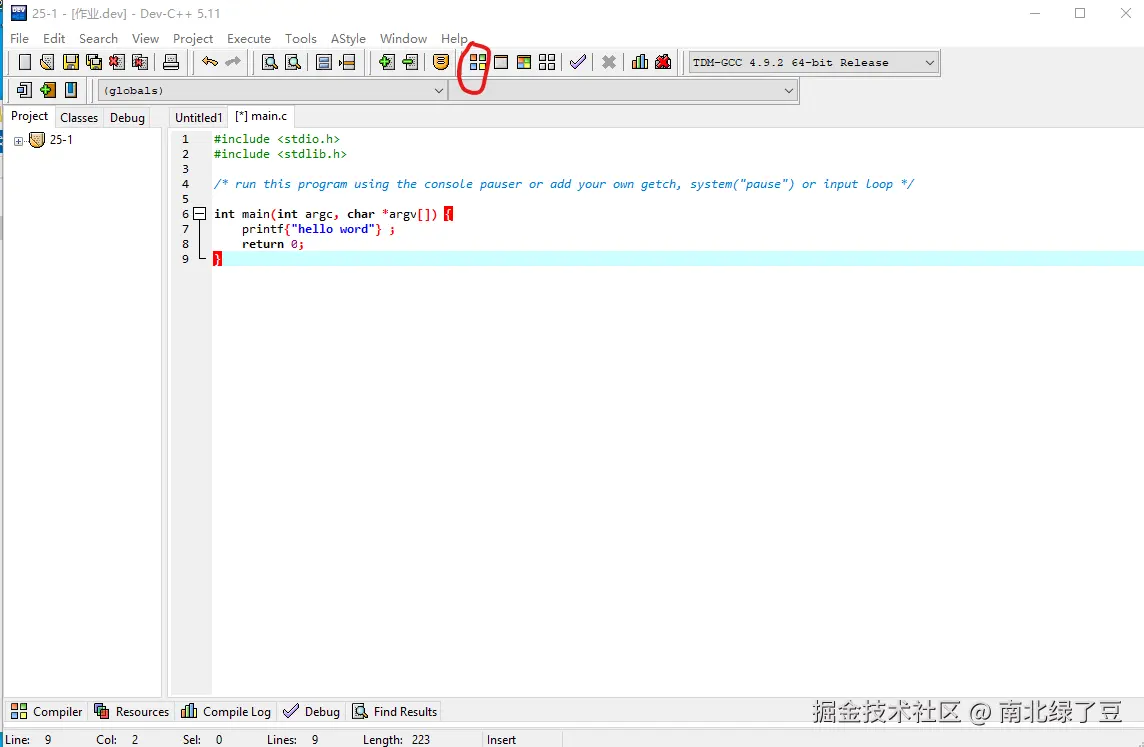Open a project or file
Viewport: 1144px width, 747px height.
click(47, 62)
